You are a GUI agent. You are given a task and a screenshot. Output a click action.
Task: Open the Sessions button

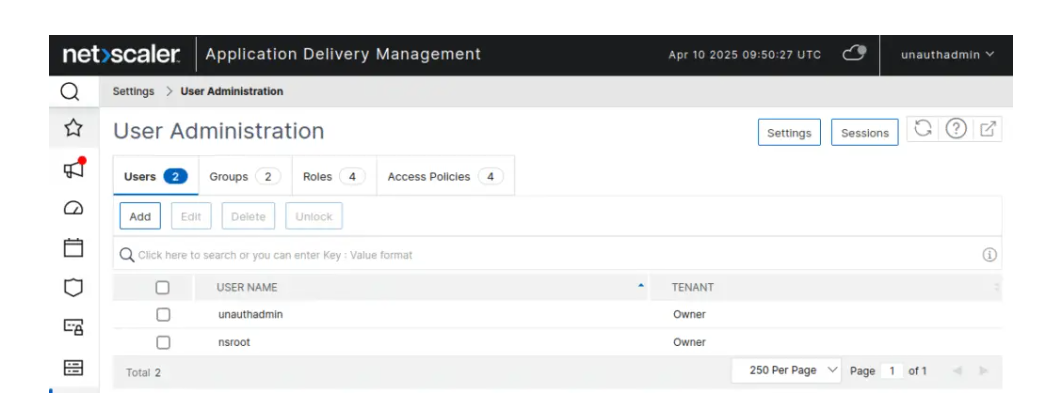(865, 133)
